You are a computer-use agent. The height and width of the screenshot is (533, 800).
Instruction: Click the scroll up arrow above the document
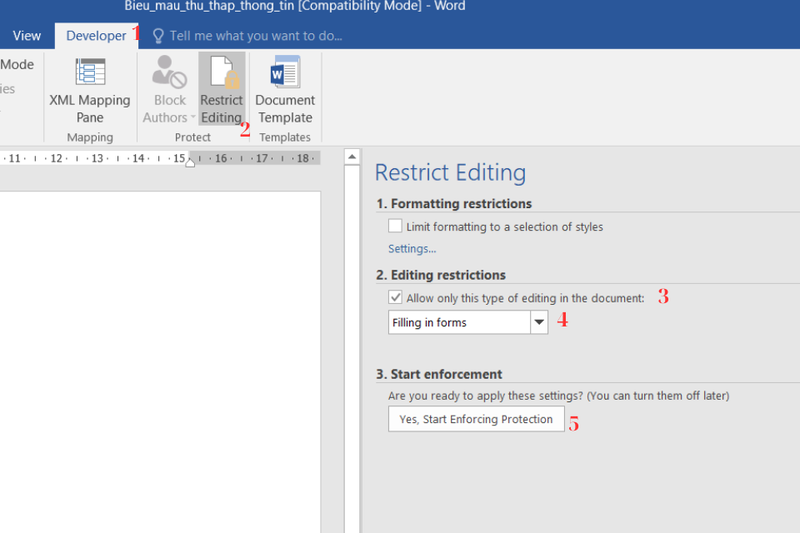click(x=351, y=157)
